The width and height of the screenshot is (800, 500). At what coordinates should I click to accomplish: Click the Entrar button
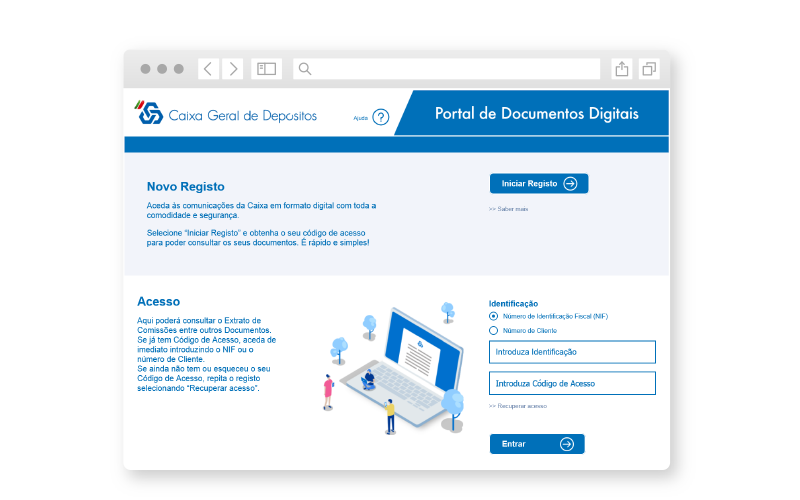(537, 444)
